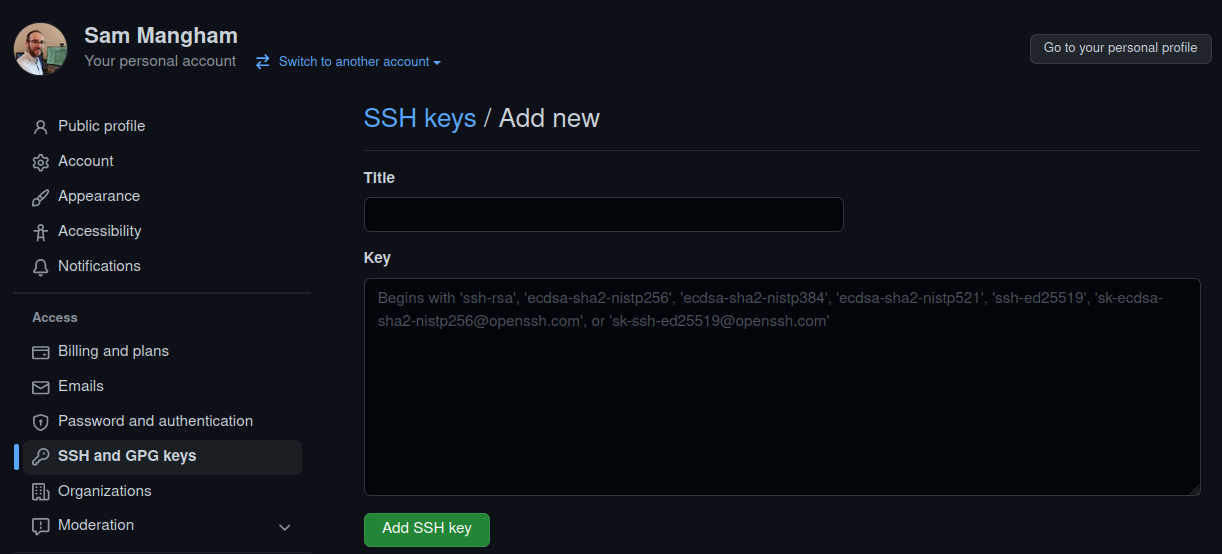
Task: Follow the SSH keys breadcrumb link
Action: pos(420,118)
